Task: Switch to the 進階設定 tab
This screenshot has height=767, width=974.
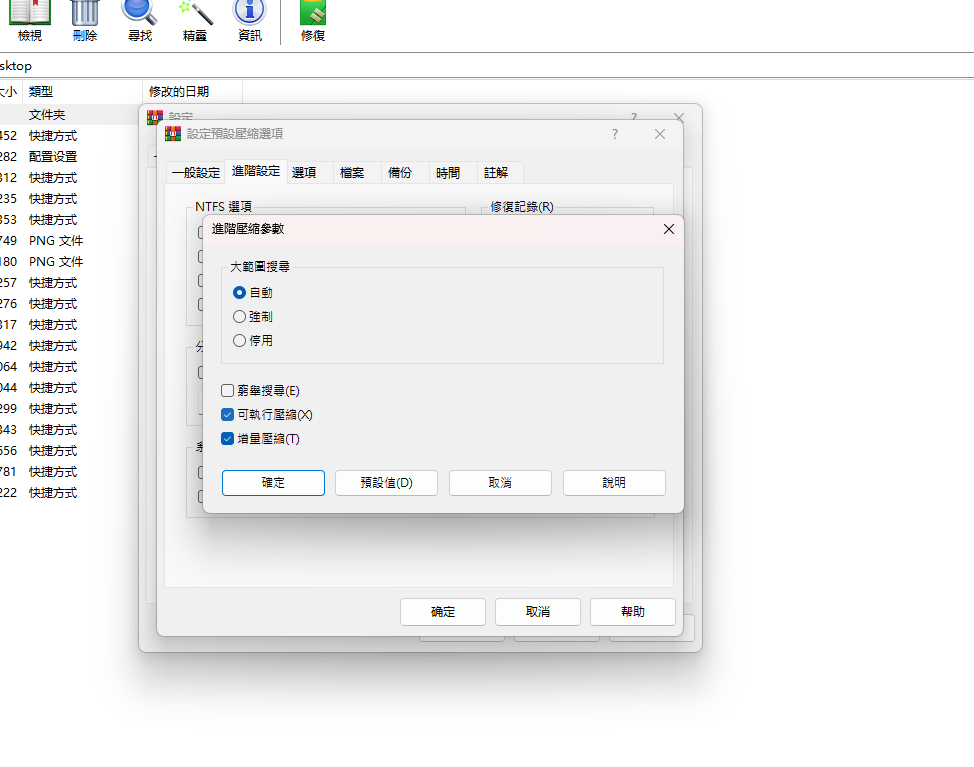Action: pos(255,171)
